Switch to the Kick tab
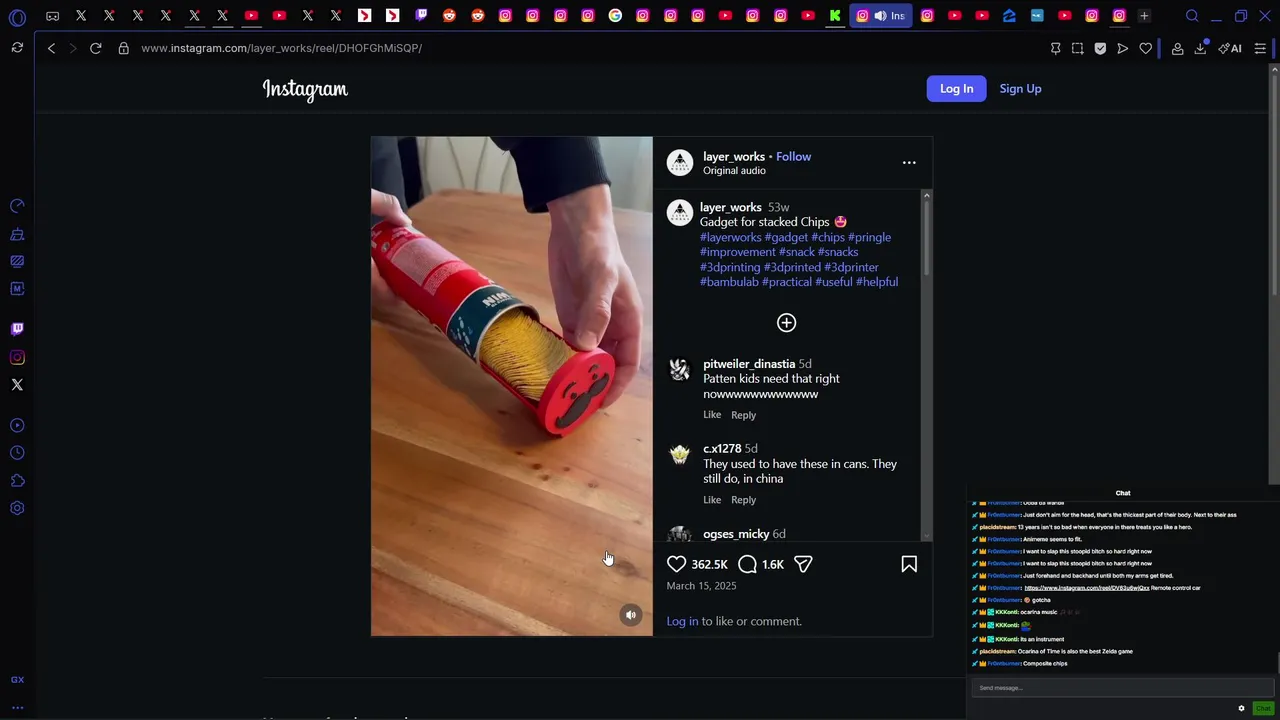 tap(835, 16)
